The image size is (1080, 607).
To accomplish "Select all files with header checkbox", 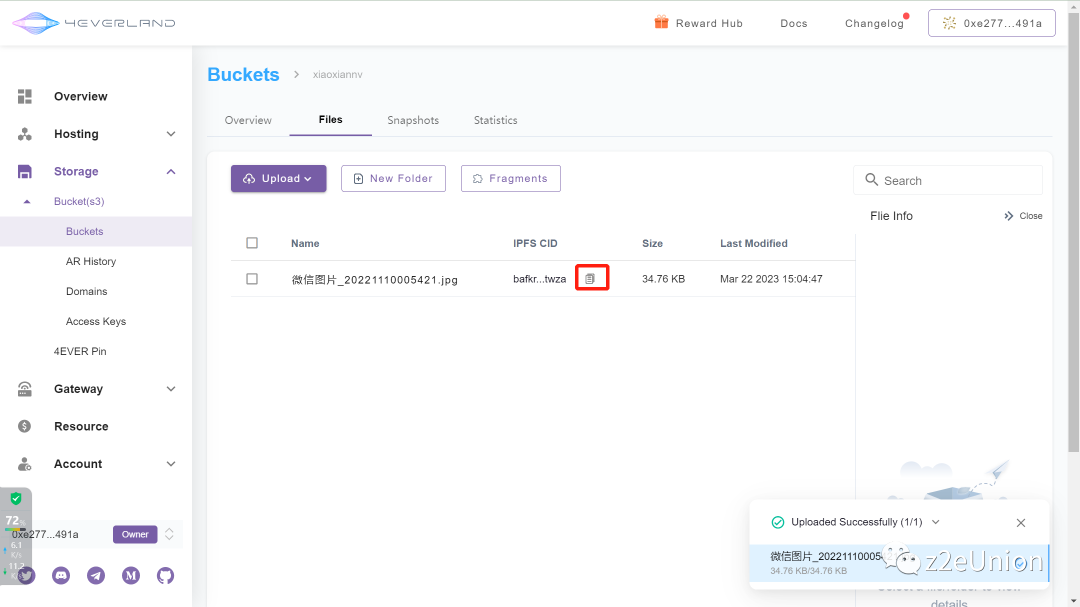I will [252, 243].
